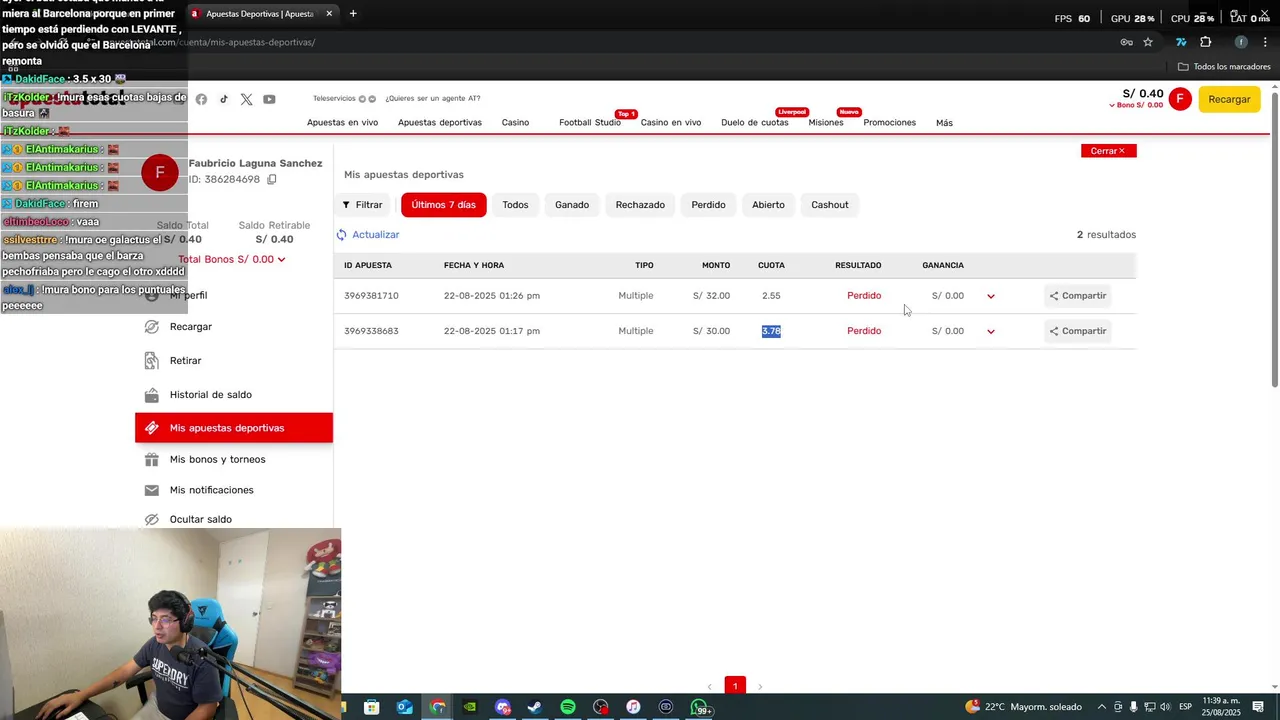Click the yellow Recargar button
Screen dimensions: 1280x720
(x=1229, y=99)
